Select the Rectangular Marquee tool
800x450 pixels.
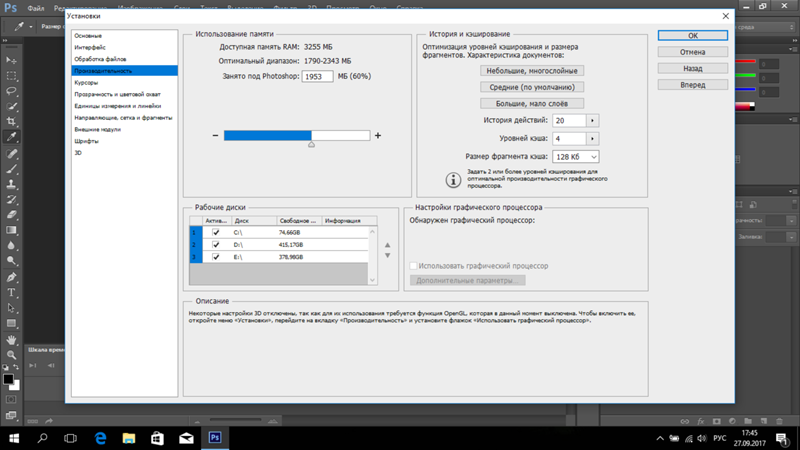click(11, 76)
